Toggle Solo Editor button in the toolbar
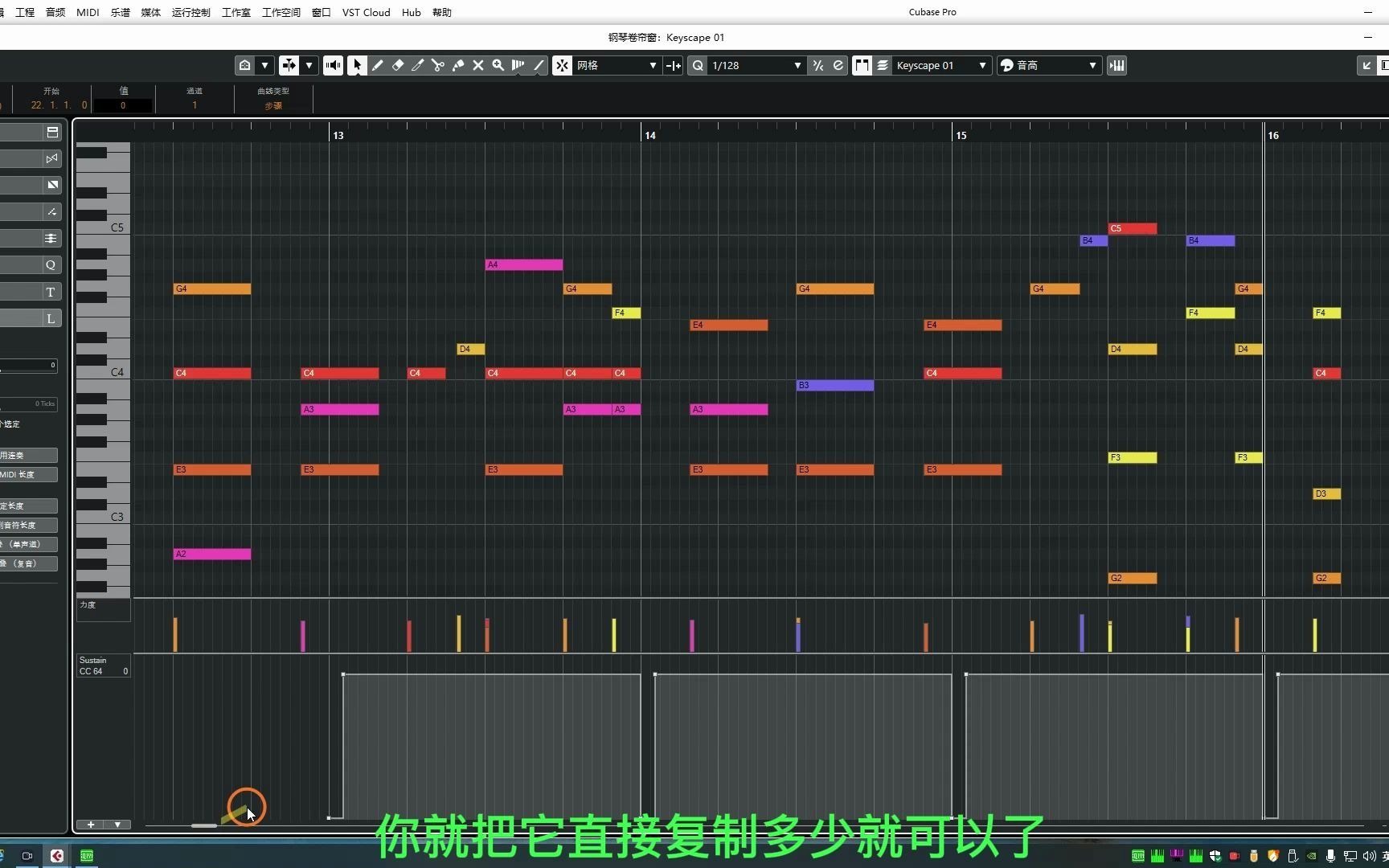This screenshot has height=868, width=1389. point(245,65)
